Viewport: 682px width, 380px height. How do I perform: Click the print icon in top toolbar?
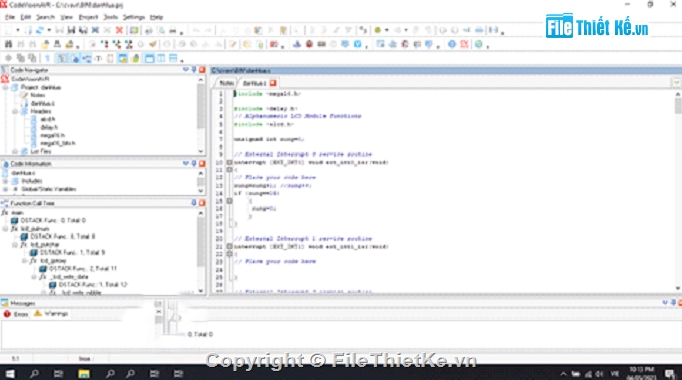click(173, 30)
